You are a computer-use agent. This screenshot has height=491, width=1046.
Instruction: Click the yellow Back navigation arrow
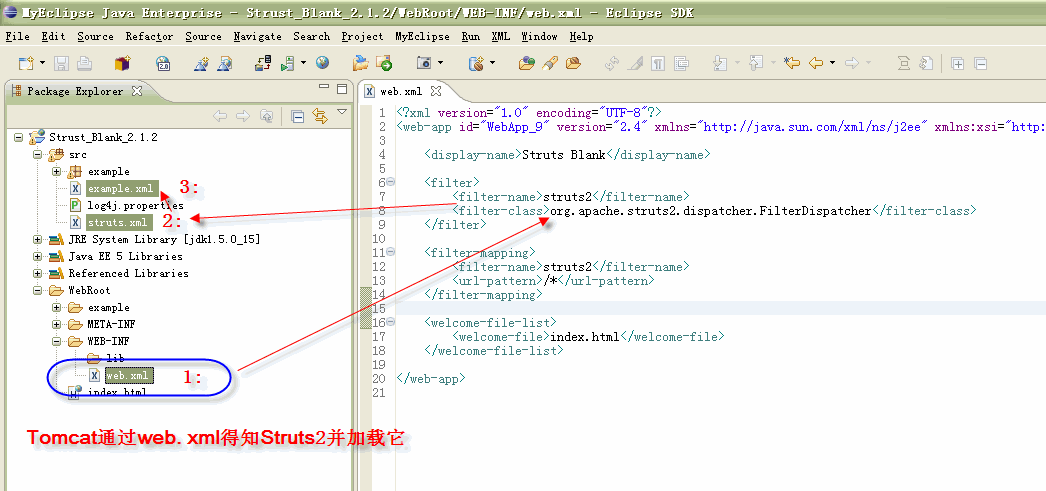click(816, 63)
